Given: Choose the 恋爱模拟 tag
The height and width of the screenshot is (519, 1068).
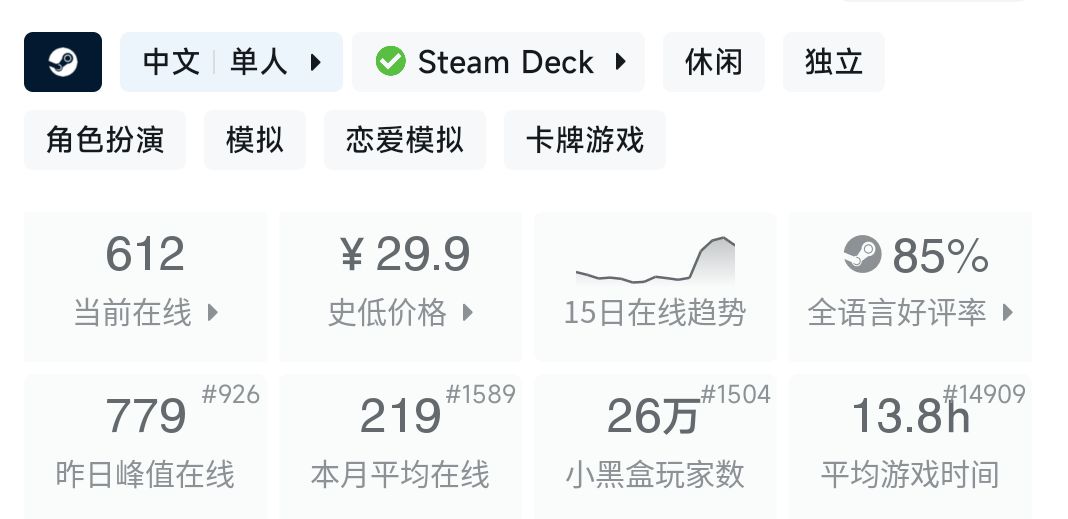Looking at the screenshot, I should coord(405,140).
